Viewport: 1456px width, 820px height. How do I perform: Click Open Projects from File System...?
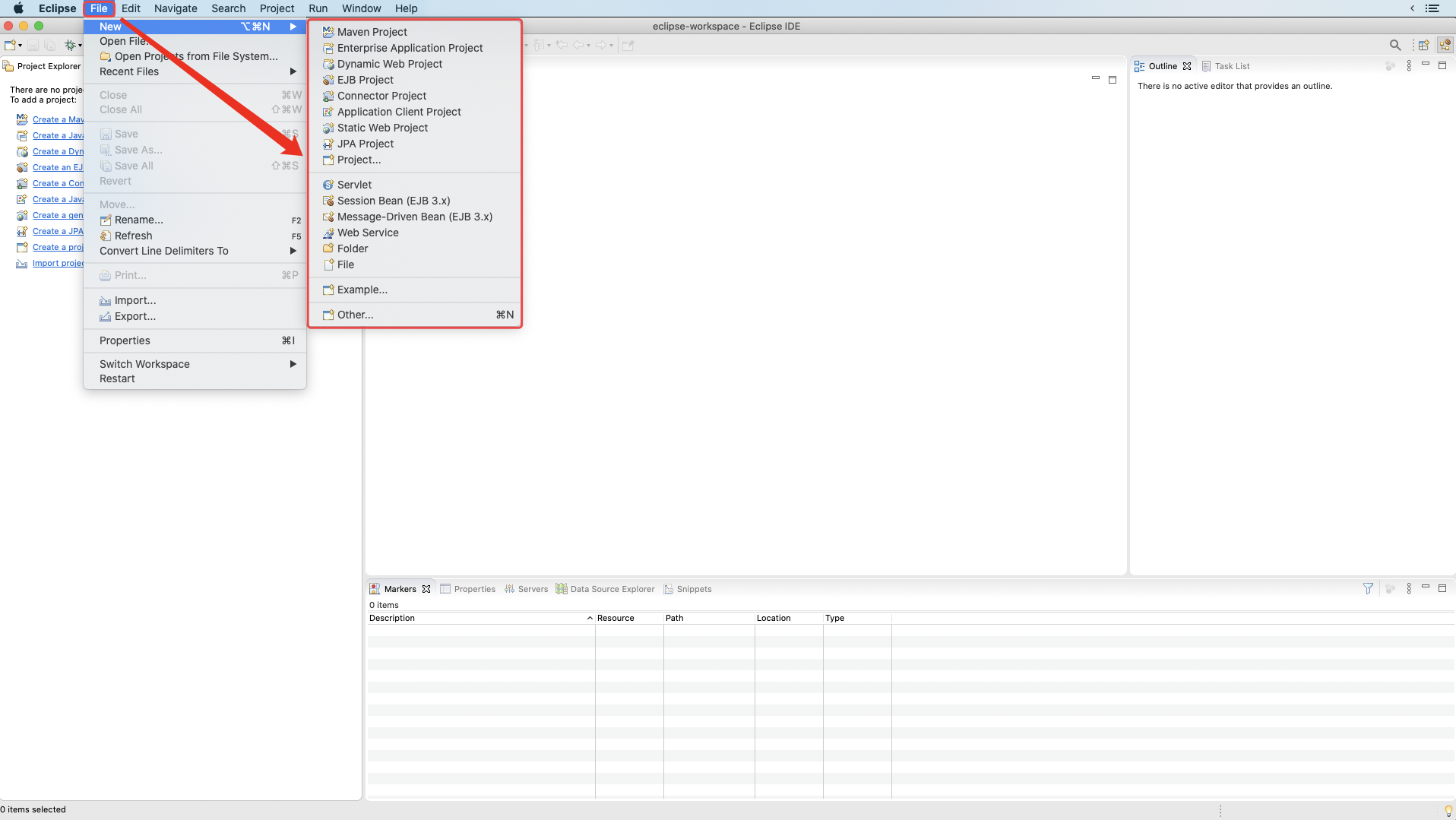tap(195, 56)
